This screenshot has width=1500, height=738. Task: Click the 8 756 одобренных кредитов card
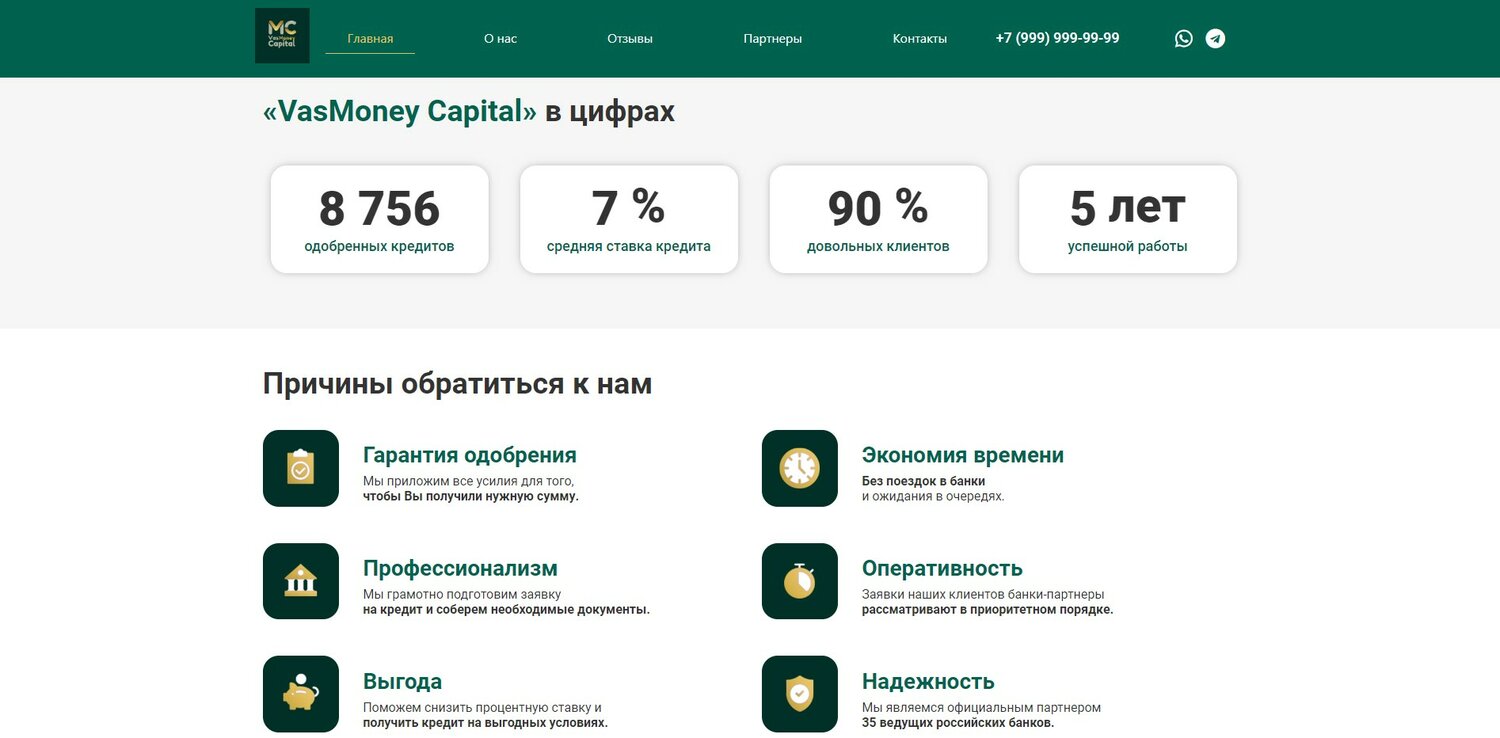coord(380,219)
